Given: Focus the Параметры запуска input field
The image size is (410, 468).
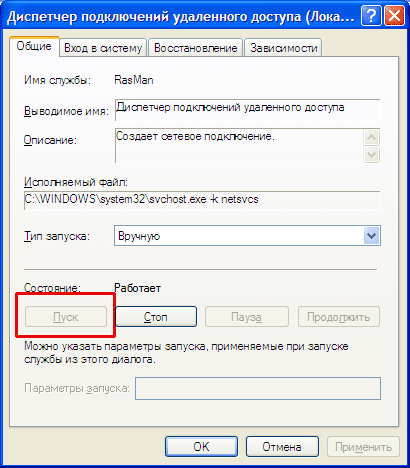Looking at the screenshot, I should pyautogui.click(x=258, y=388).
